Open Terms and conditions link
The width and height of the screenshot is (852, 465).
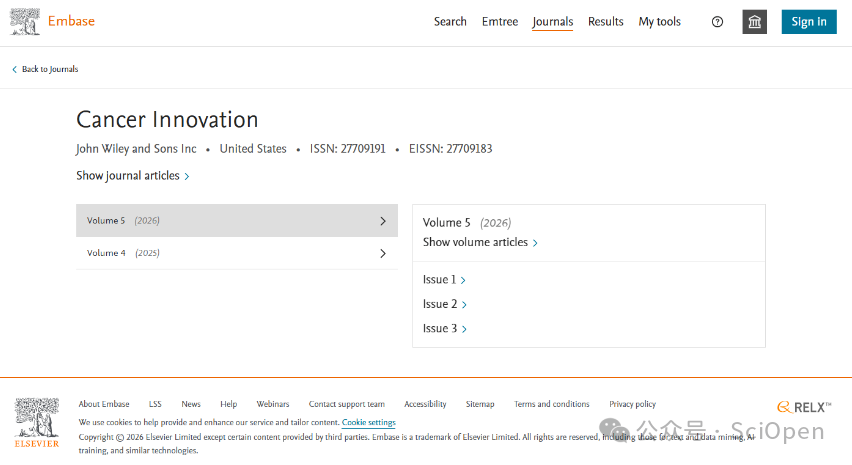point(552,404)
